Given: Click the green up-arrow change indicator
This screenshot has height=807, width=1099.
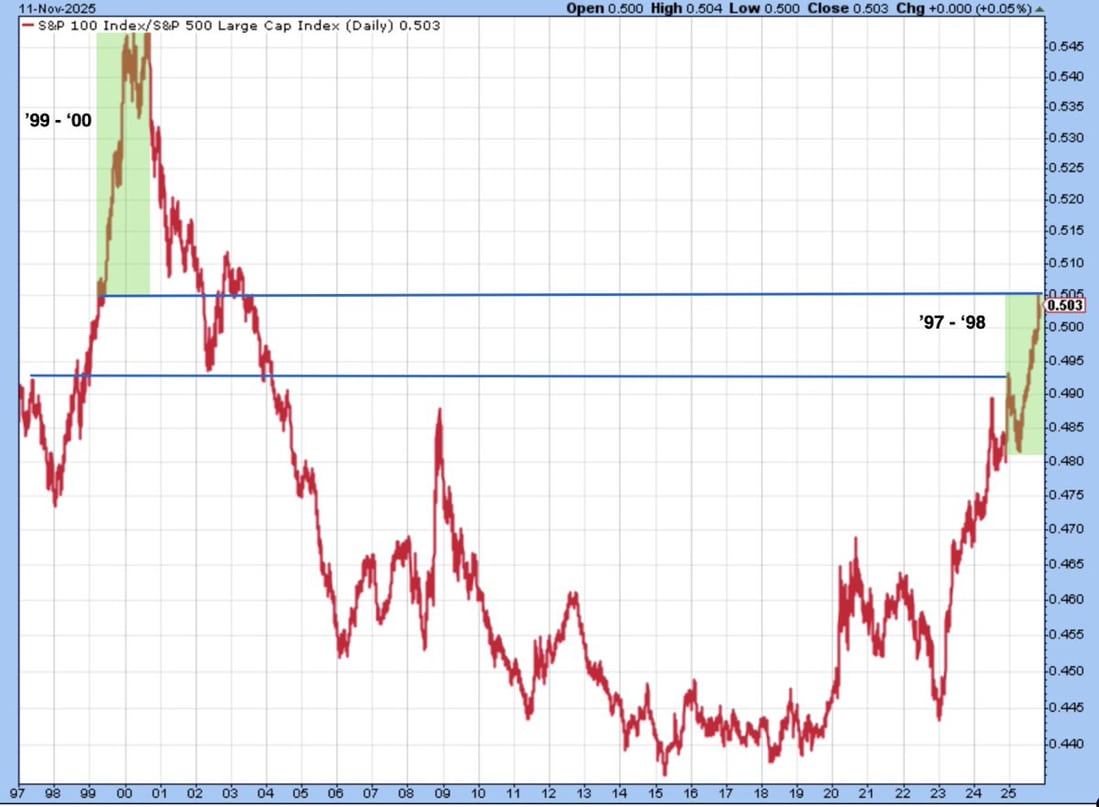Looking at the screenshot, I should 1040,9.
